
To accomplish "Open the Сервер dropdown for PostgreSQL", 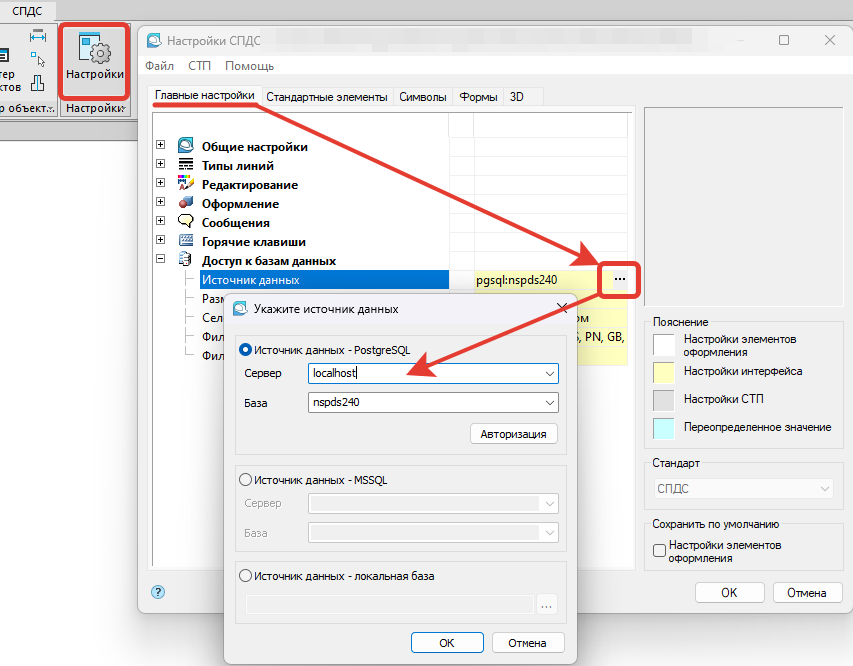I will pyautogui.click(x=549, y=373).
